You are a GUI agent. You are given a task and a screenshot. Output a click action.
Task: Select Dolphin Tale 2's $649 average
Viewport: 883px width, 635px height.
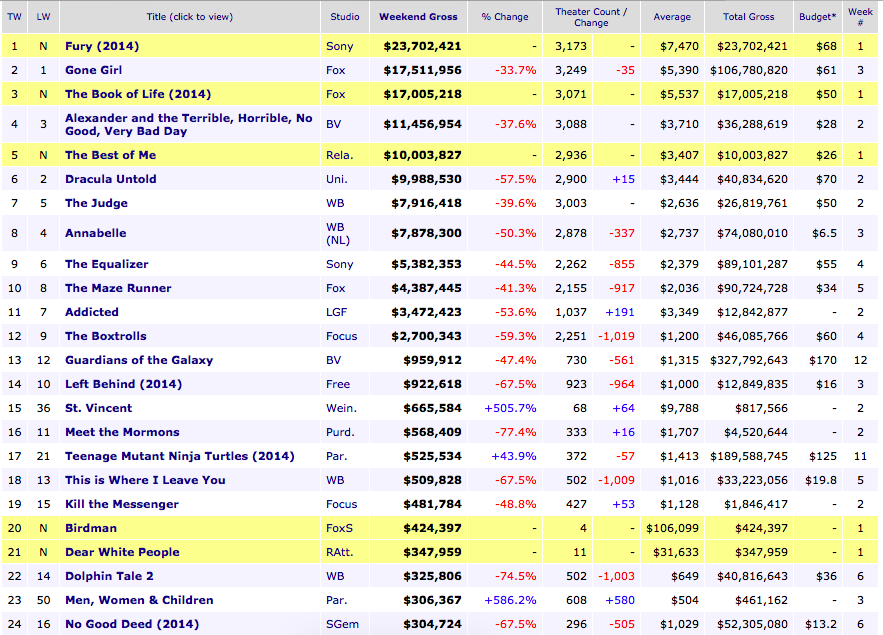685,576
